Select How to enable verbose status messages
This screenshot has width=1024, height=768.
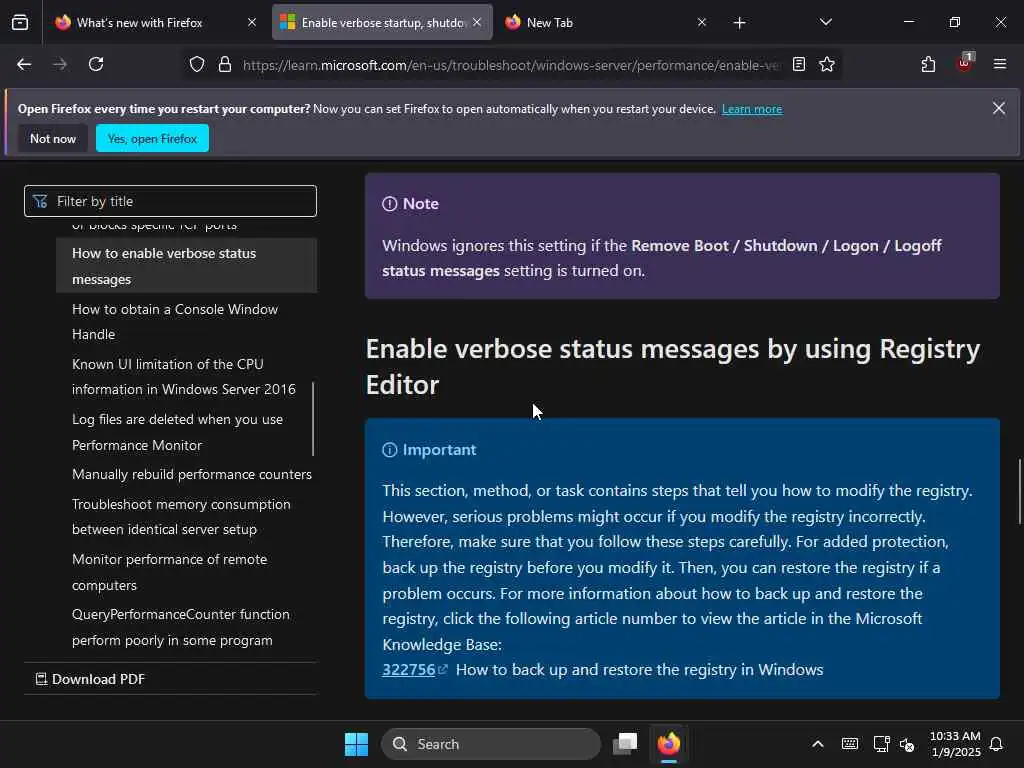(x=186, y=266)
